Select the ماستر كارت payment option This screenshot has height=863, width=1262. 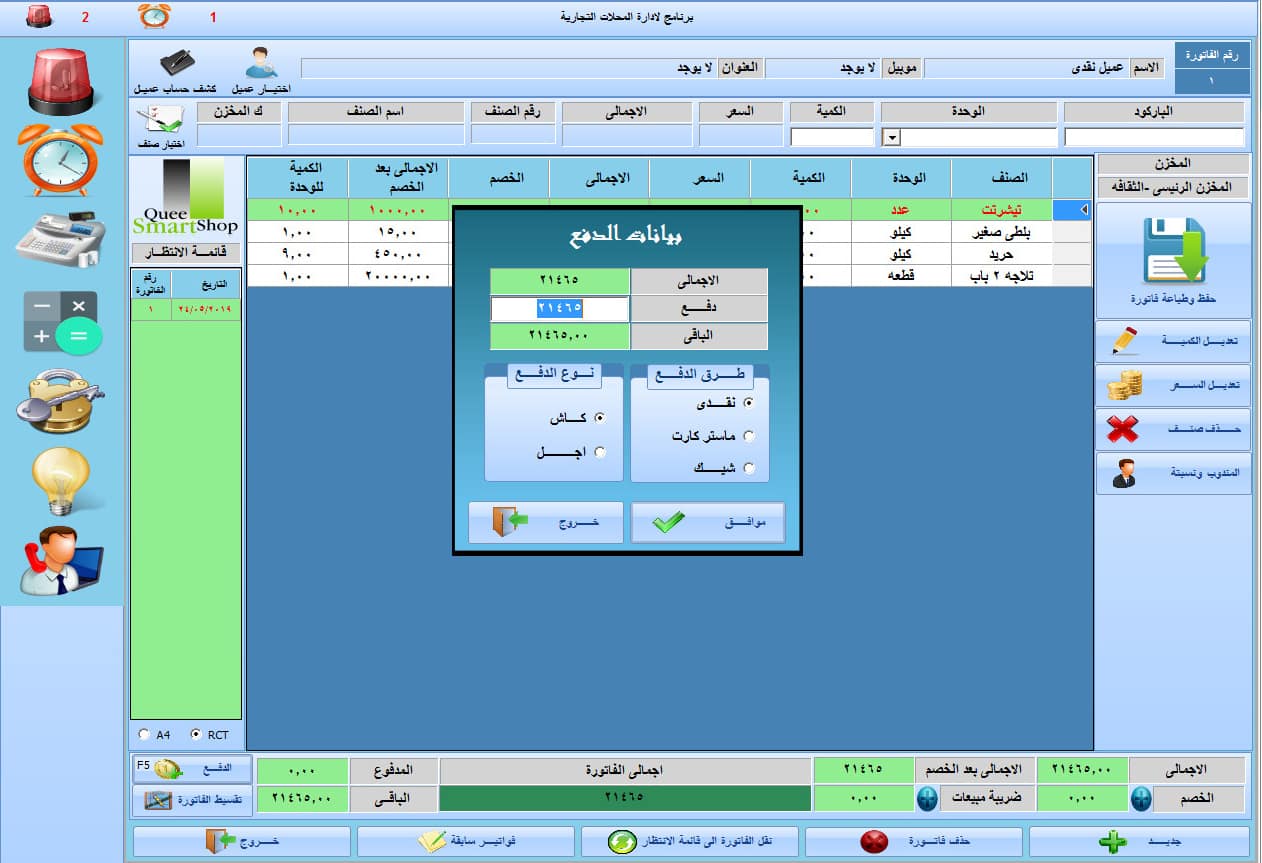(749, 436)
